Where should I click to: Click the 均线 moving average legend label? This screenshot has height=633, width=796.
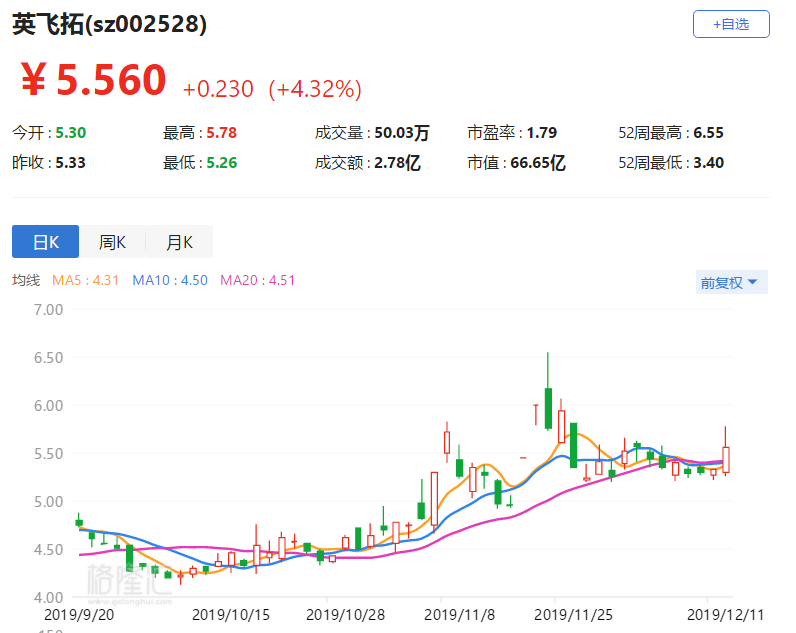(26, 280)
